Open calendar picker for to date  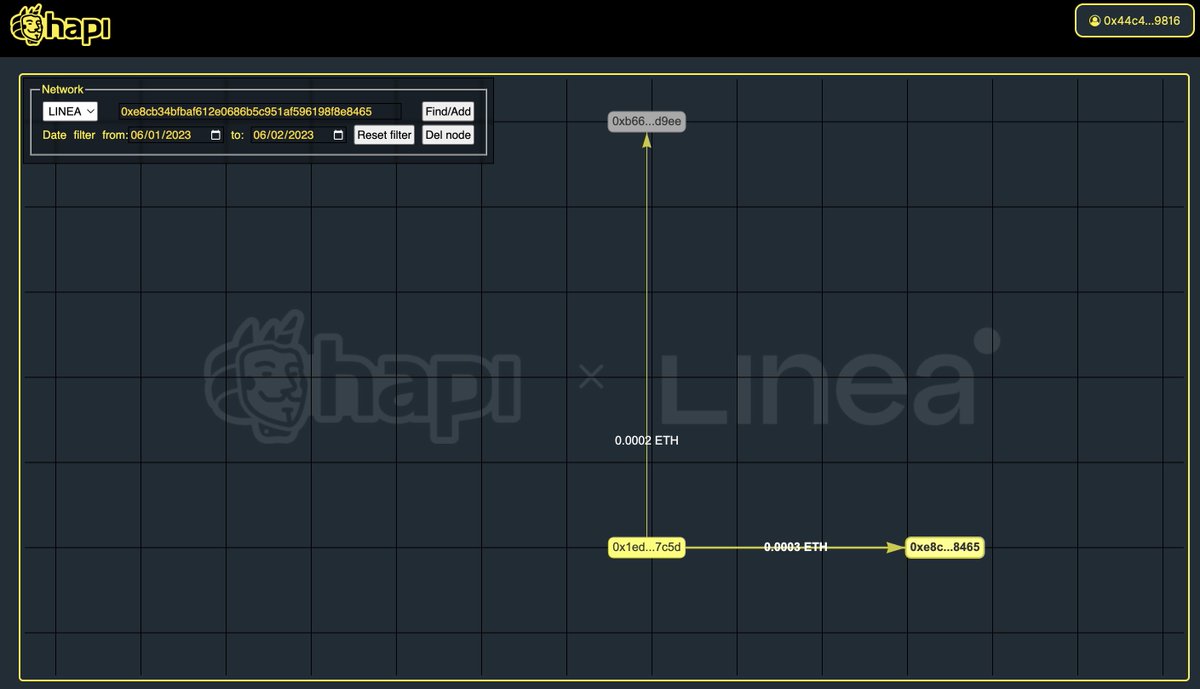point(338,135)
